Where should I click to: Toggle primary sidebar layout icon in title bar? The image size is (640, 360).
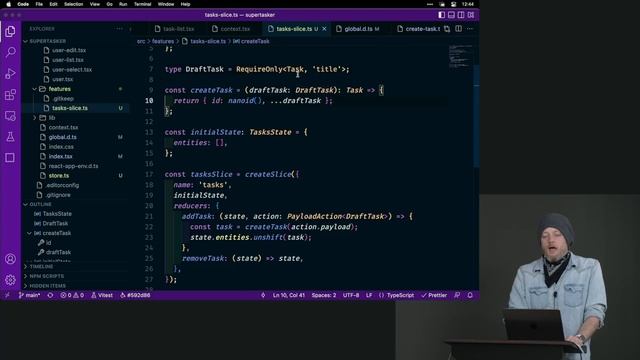[442, 15]
